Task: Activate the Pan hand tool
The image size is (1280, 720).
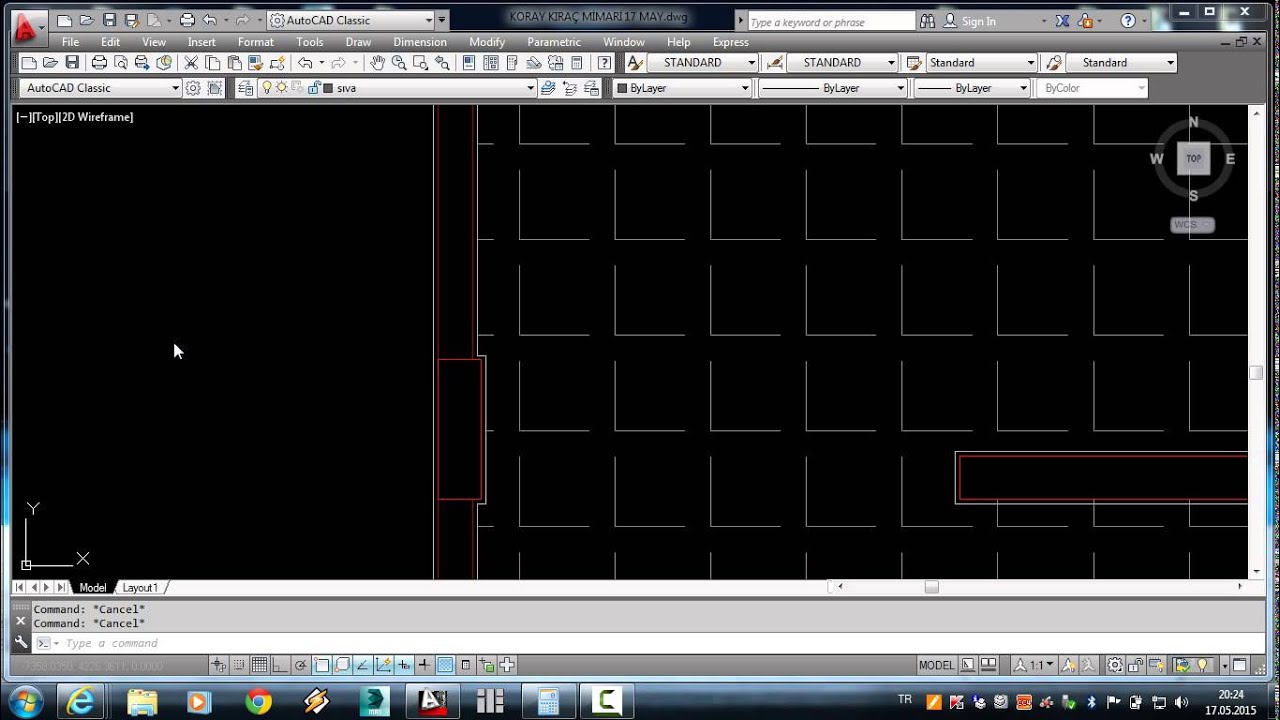Action: pos(377,62)
